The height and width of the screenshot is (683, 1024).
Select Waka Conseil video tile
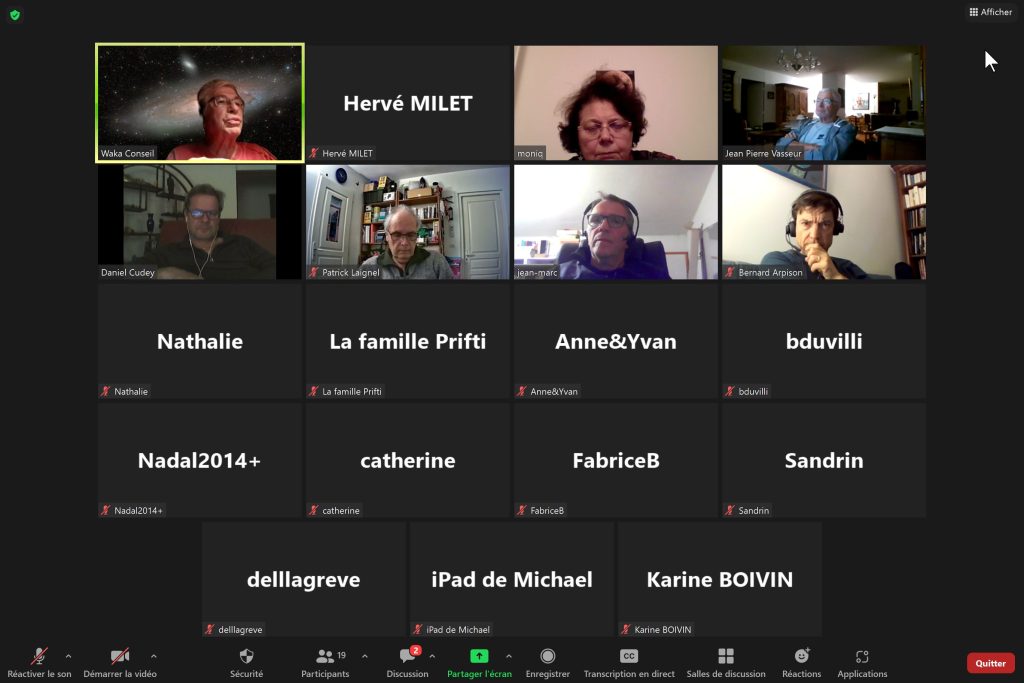point(200,103)
